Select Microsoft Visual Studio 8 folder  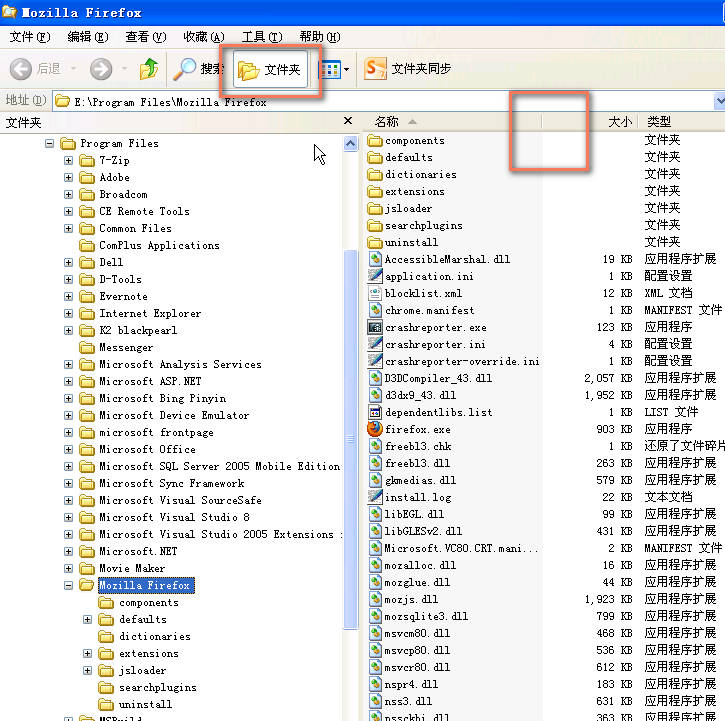click(x=174, y=517)
